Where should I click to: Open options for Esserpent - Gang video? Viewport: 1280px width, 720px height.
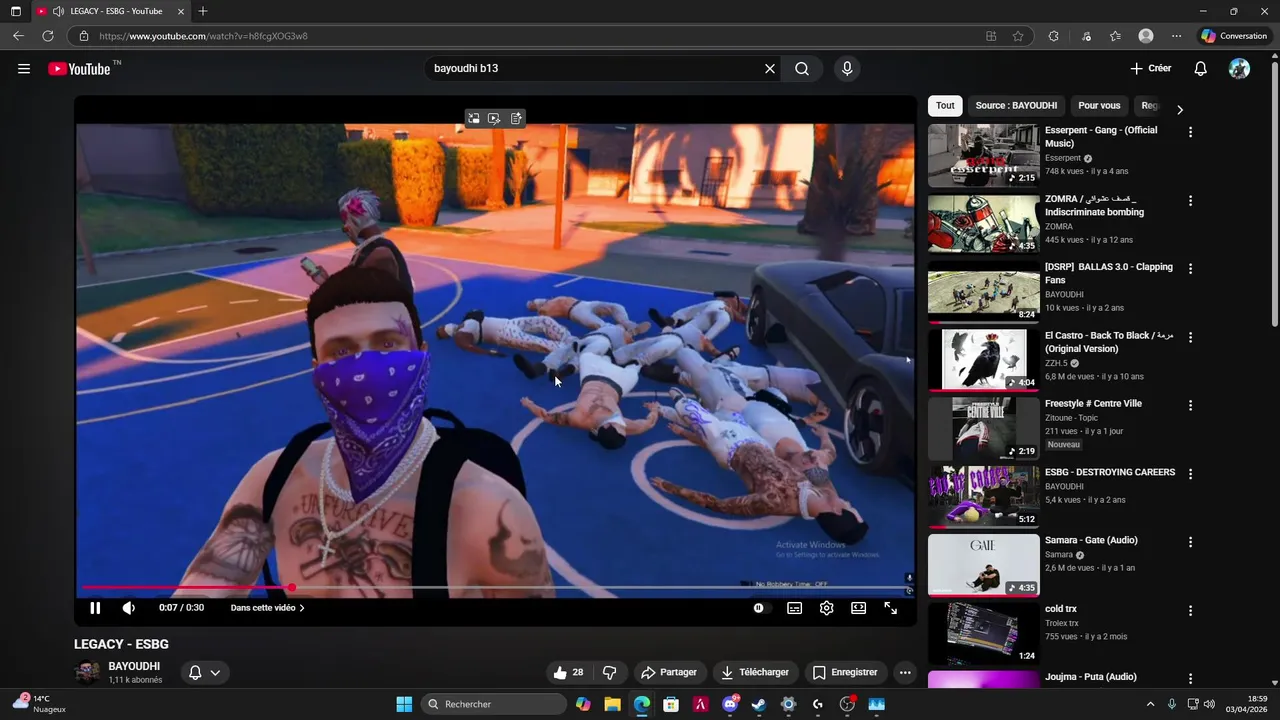coord(1190,132)
